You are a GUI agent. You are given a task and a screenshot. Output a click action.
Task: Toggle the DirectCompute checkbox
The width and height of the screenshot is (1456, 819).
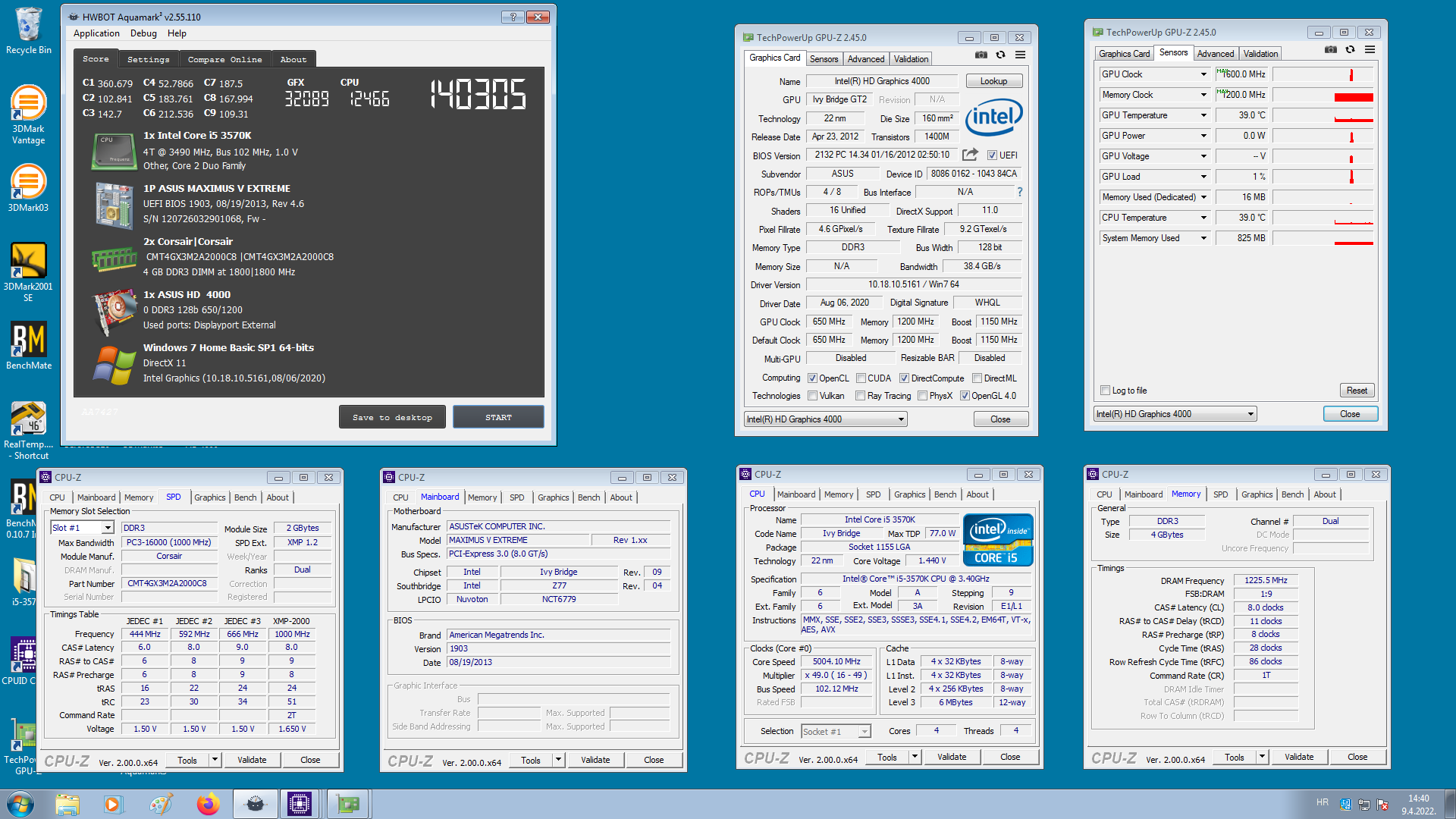904,378
